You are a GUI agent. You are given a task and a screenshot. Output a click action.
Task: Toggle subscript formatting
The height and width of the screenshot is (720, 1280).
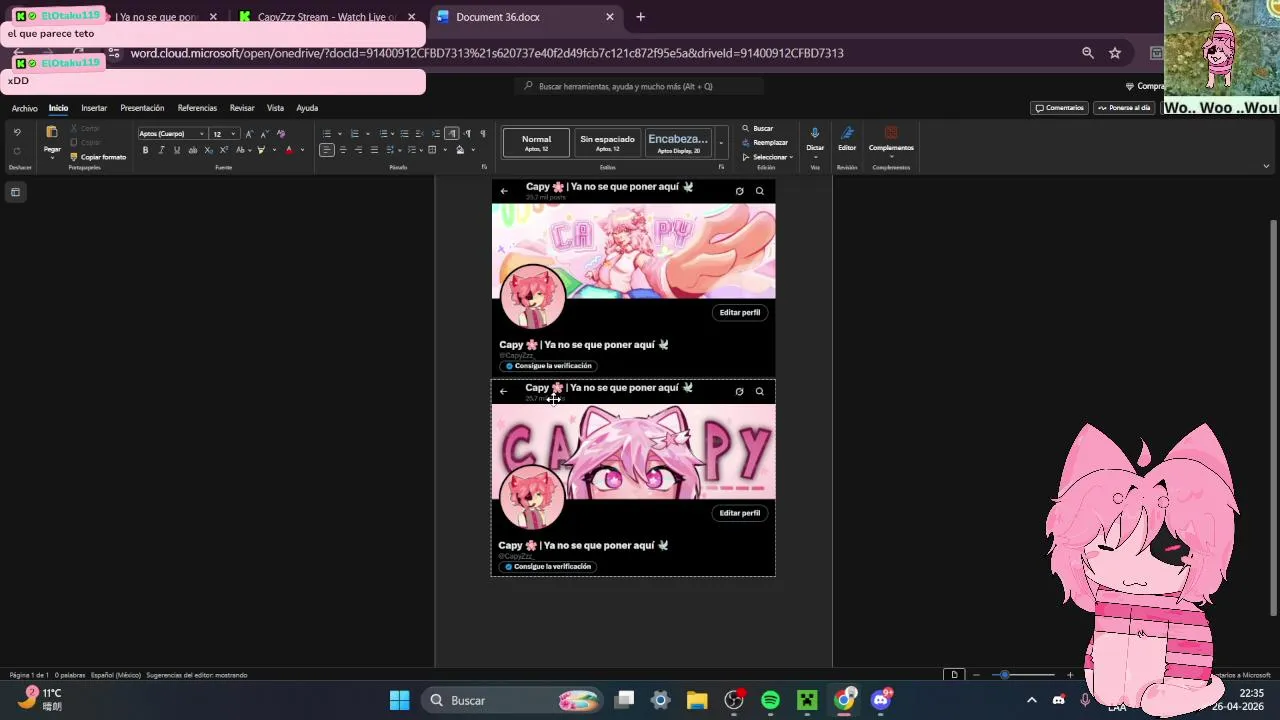click(209, 150)
